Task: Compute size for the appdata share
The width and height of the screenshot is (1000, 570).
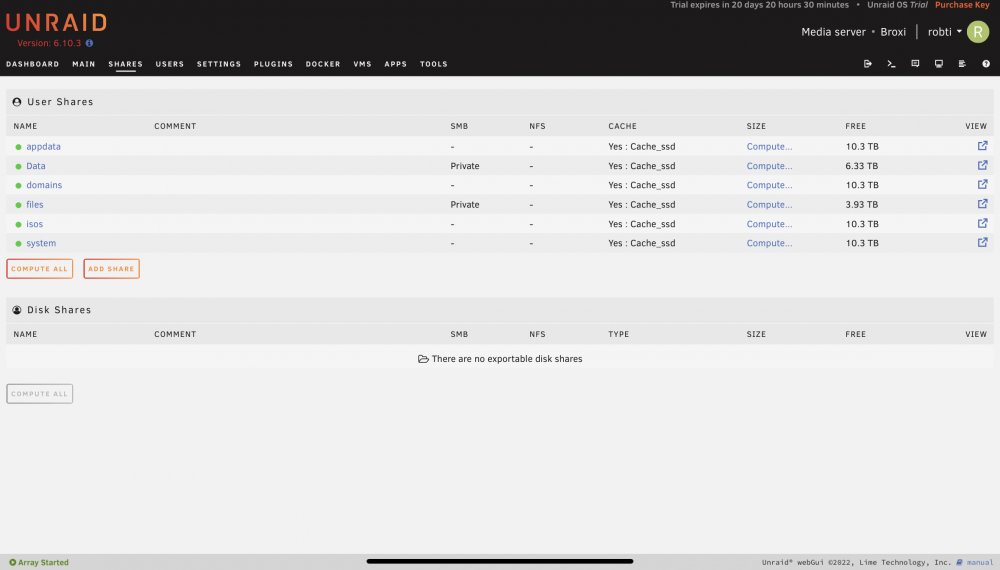Action: pos(769,147)
